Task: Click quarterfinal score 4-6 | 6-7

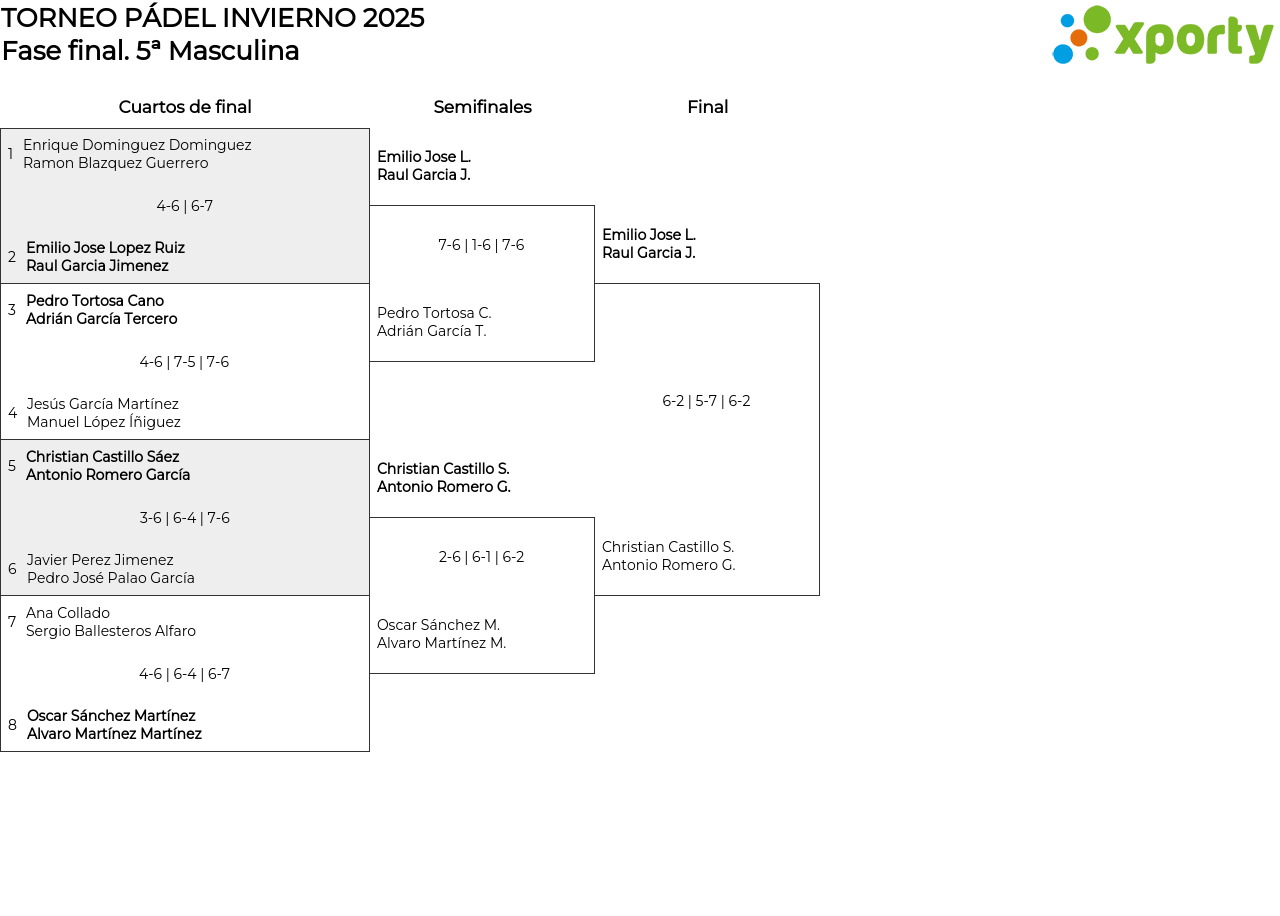Action: pyautogui.click(x=185, y=206)
